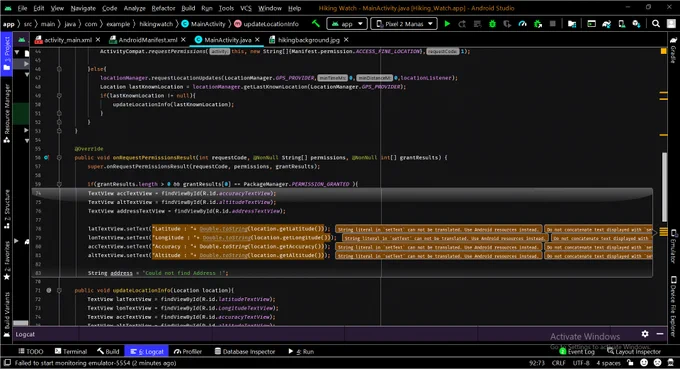680x369 pixels.
Task: Toggle the Resource Manager side panel
Action: click(x=7, y=113)
